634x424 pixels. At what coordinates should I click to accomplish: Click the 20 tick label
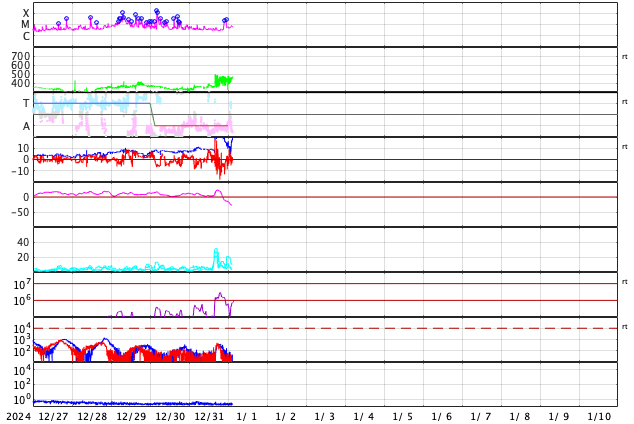click(23, 257)
